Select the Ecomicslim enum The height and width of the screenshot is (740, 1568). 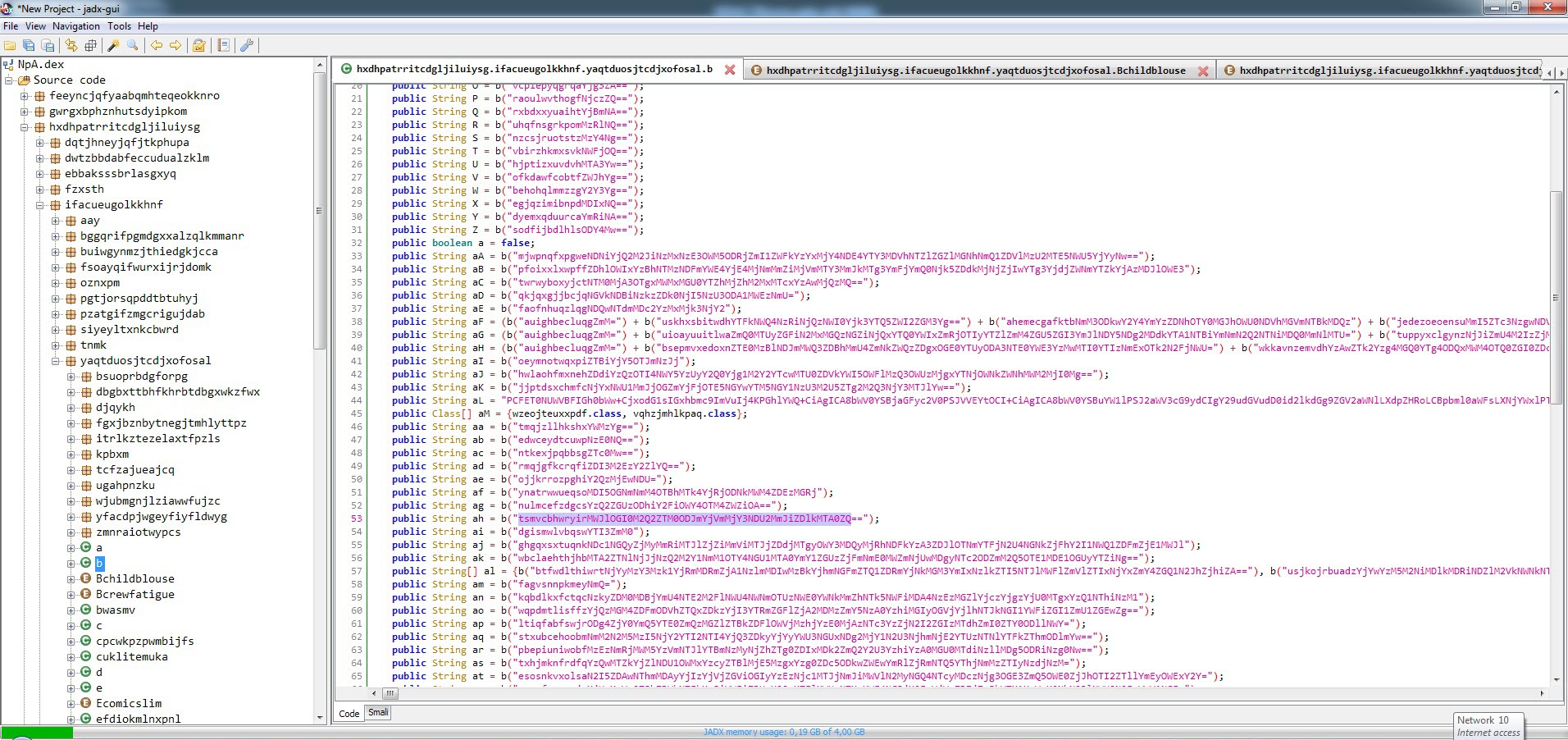(x=129, y=704)
